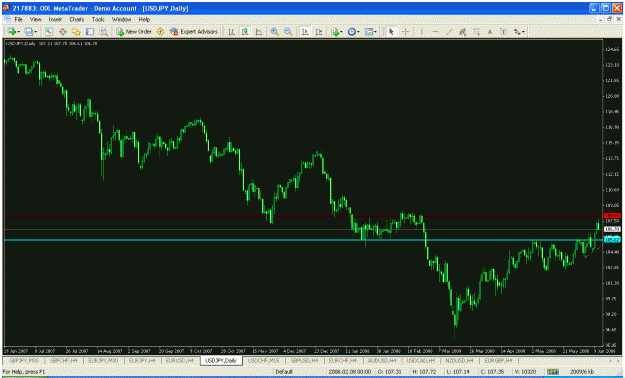Open the Charts menu
Screen dimensions: 625x378
point(77,19)
